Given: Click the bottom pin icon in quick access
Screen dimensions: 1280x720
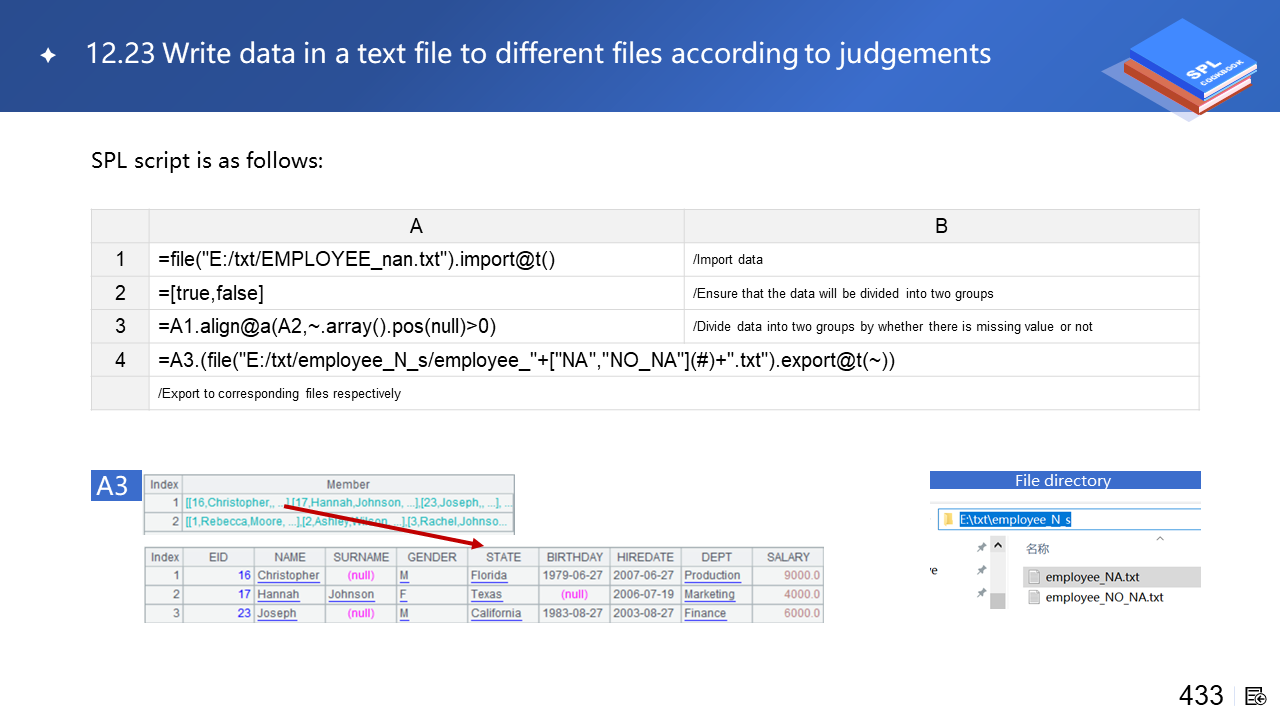Looking at the screenshot, I should (x=981, y=592).
